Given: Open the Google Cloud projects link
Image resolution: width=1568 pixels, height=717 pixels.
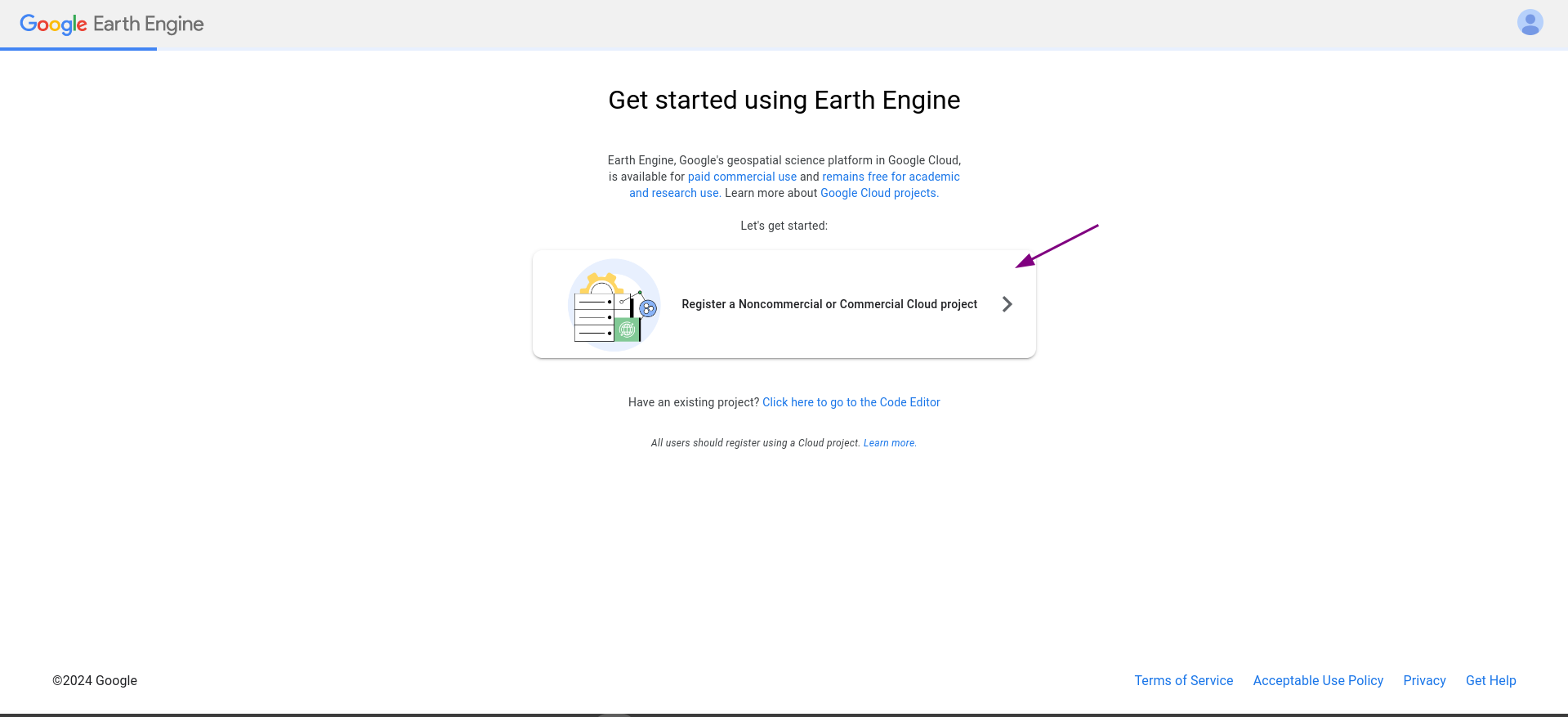Looking at the screenshot, I should (879, 193).
